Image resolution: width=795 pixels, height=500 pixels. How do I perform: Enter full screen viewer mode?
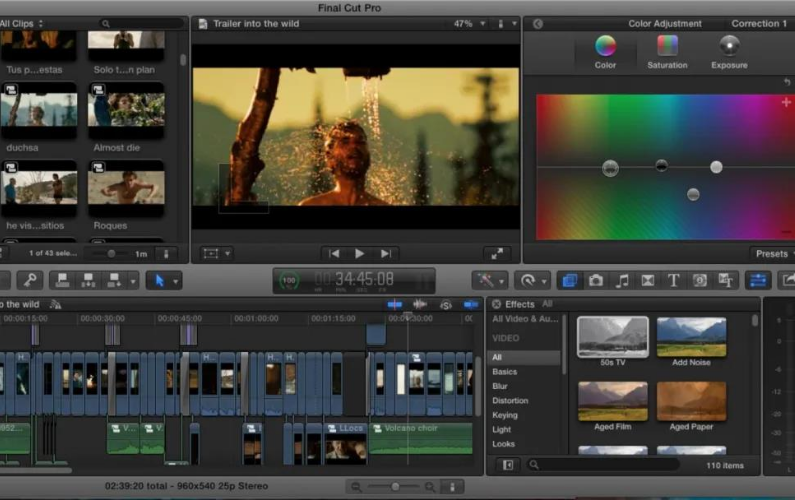coord(497,254)
